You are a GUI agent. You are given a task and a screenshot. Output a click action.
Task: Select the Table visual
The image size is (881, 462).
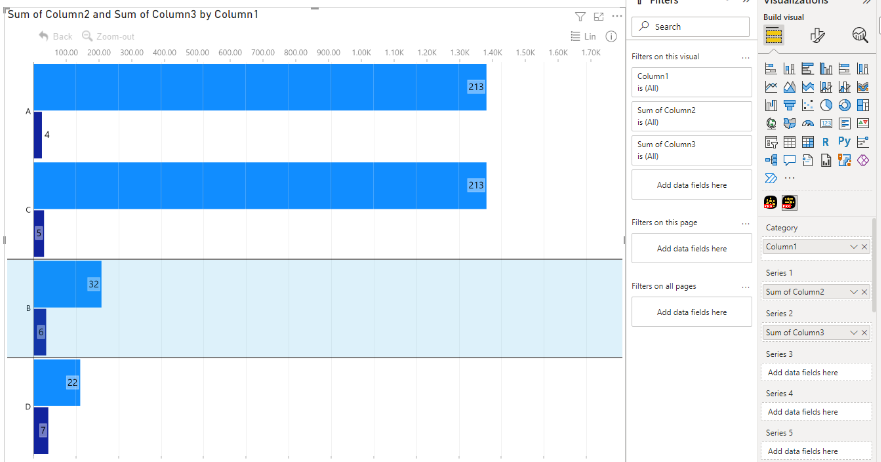[x=789, y=142]
